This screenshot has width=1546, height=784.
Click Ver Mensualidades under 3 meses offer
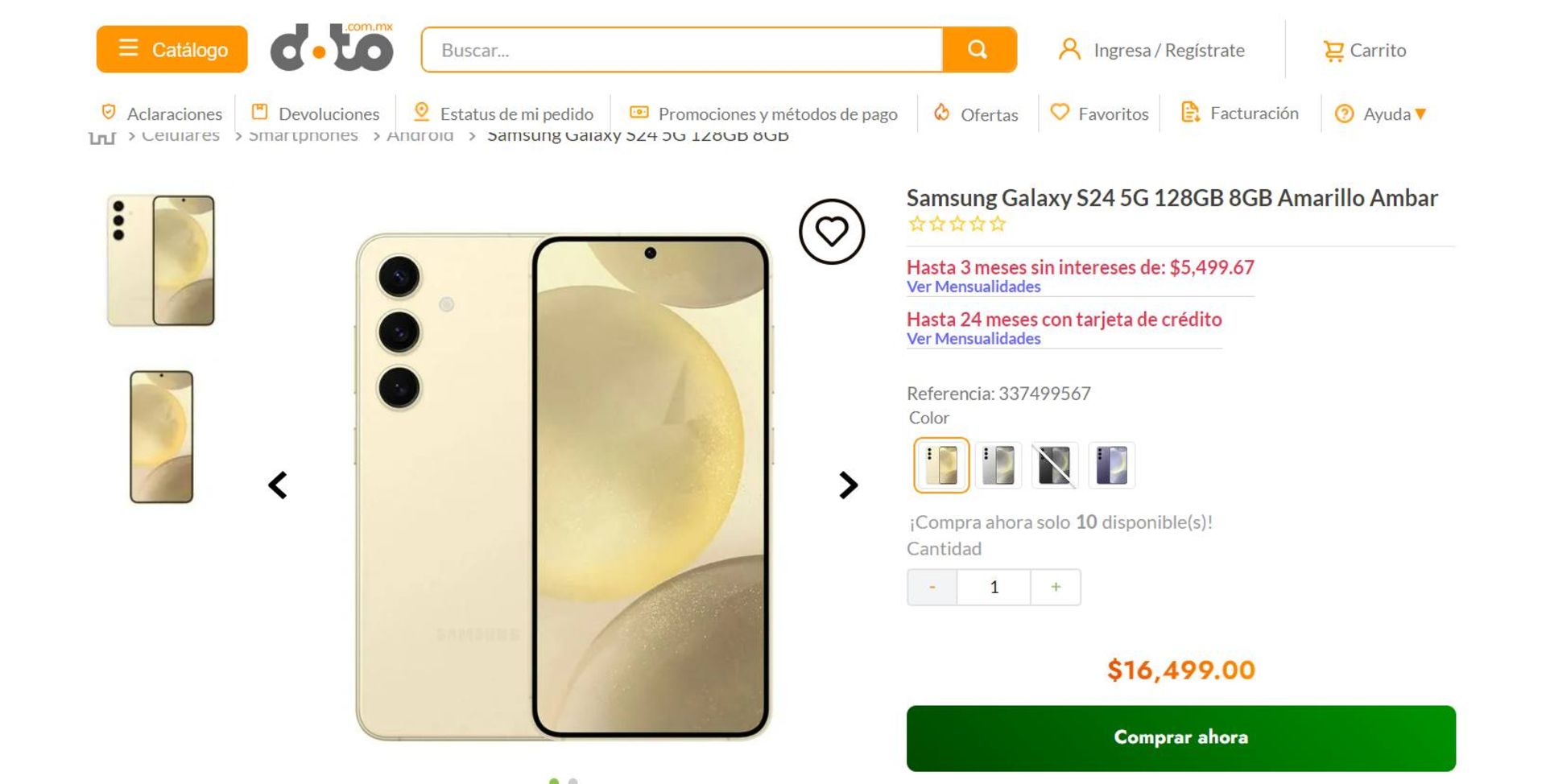click(973, 287)
